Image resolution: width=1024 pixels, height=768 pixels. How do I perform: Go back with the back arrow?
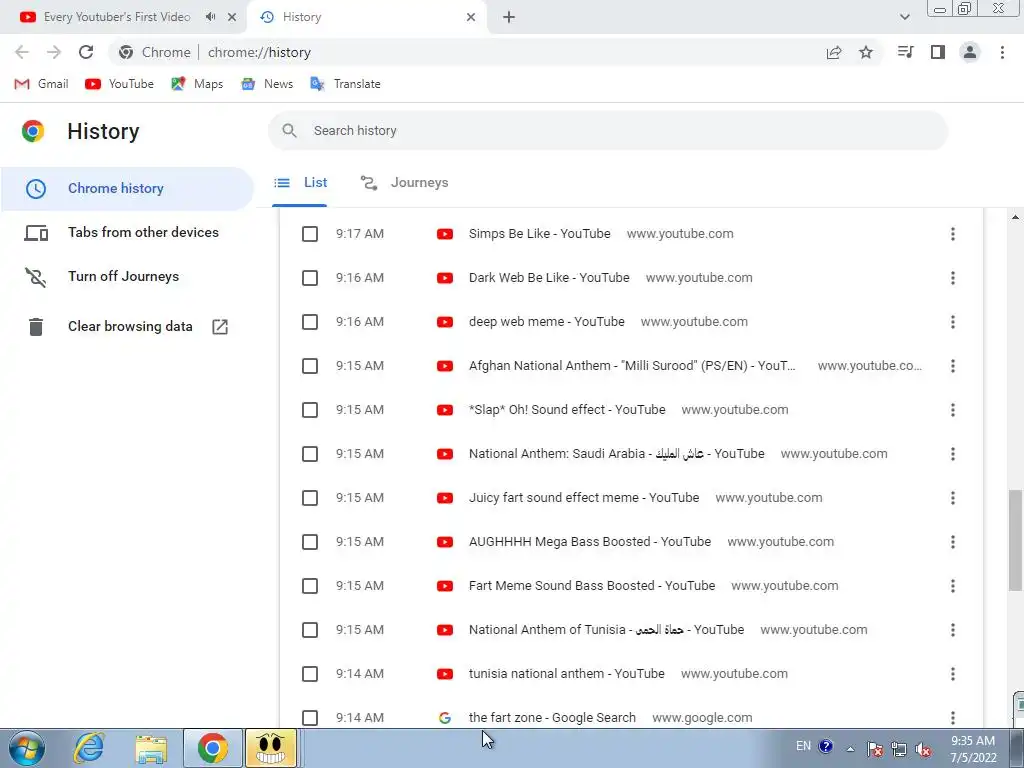pyautogui.click(x=22, y=52)
